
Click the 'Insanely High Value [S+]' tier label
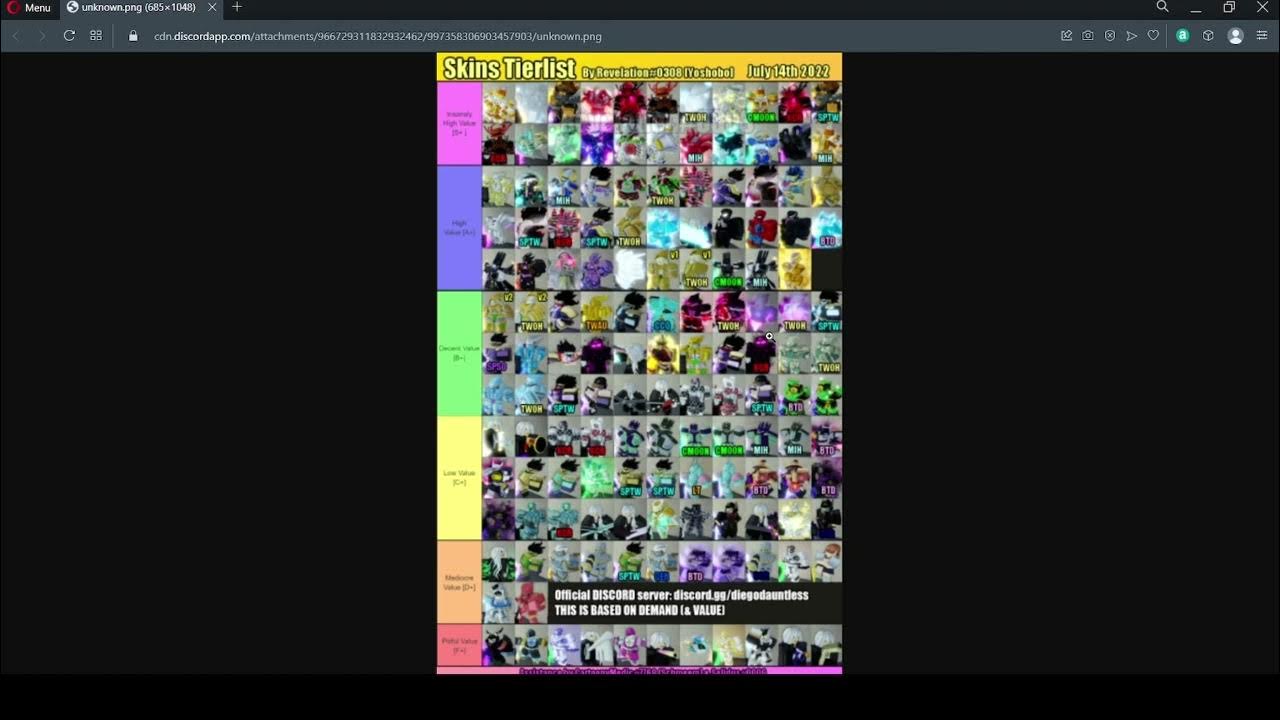click(459, 123)
